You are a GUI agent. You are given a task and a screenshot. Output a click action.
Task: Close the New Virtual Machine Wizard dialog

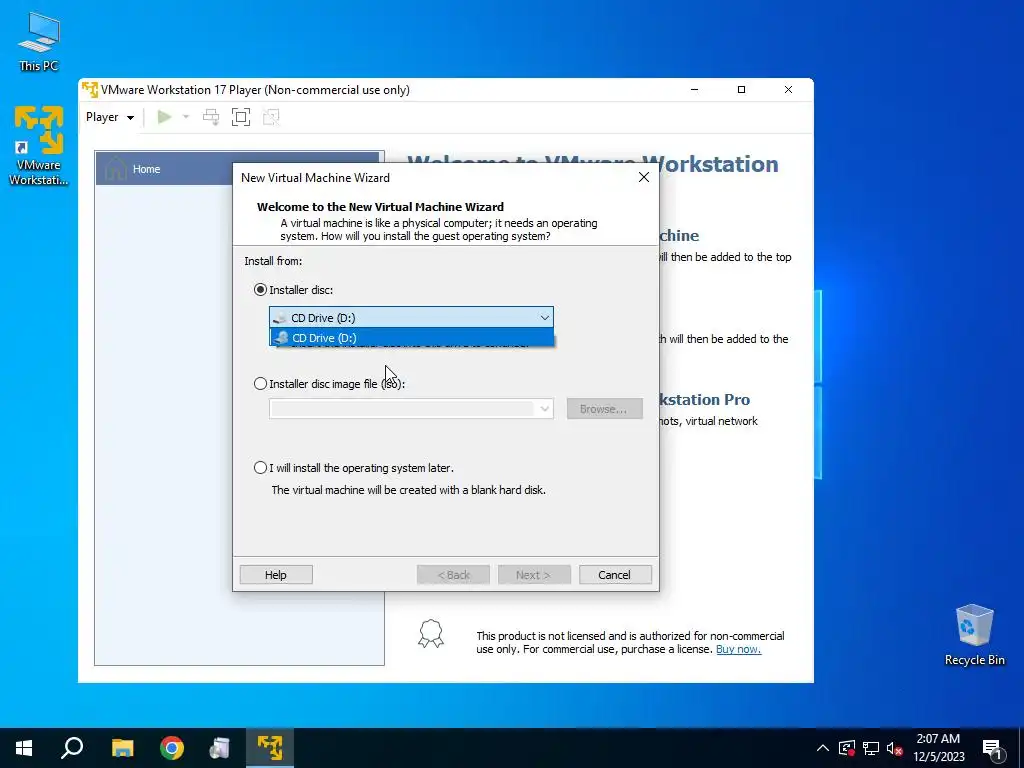click(644, 178)
